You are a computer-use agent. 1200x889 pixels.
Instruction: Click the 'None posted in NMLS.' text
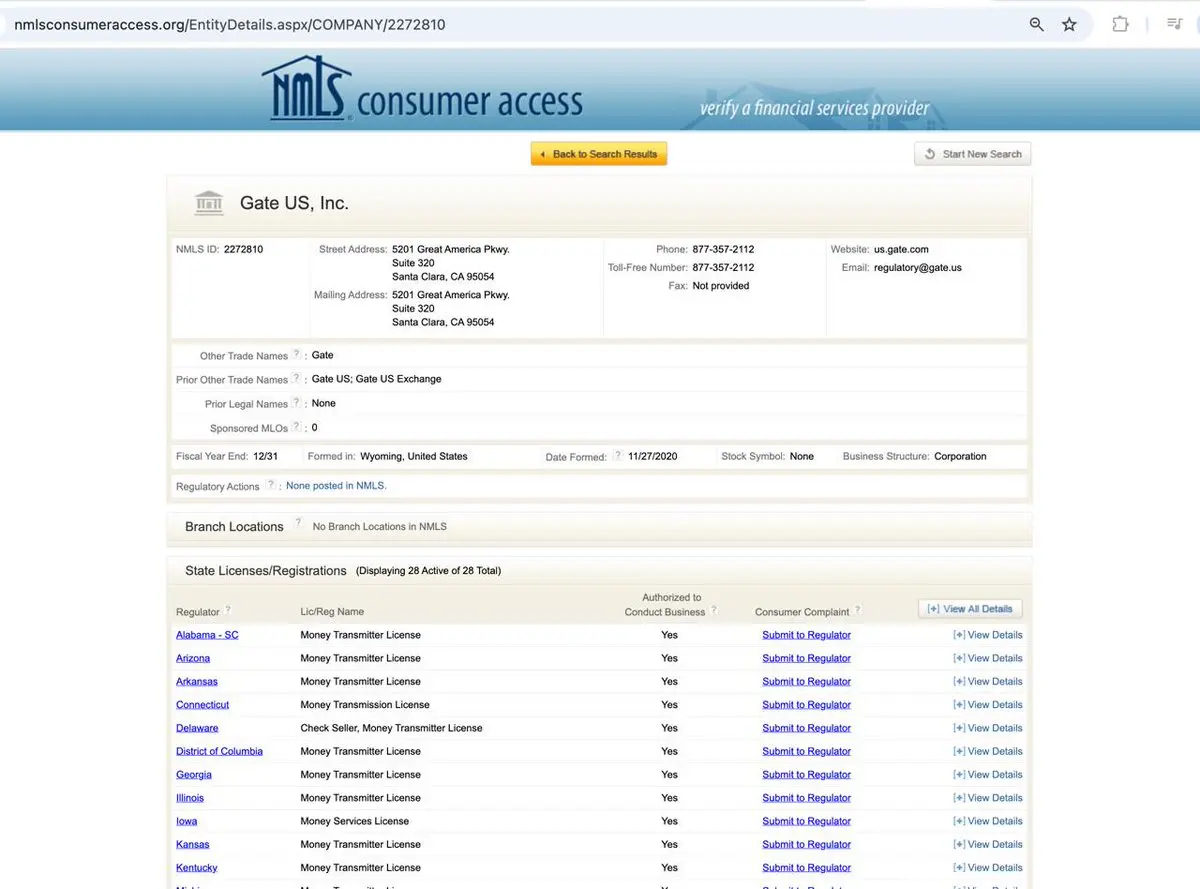[x=336, y=485]
